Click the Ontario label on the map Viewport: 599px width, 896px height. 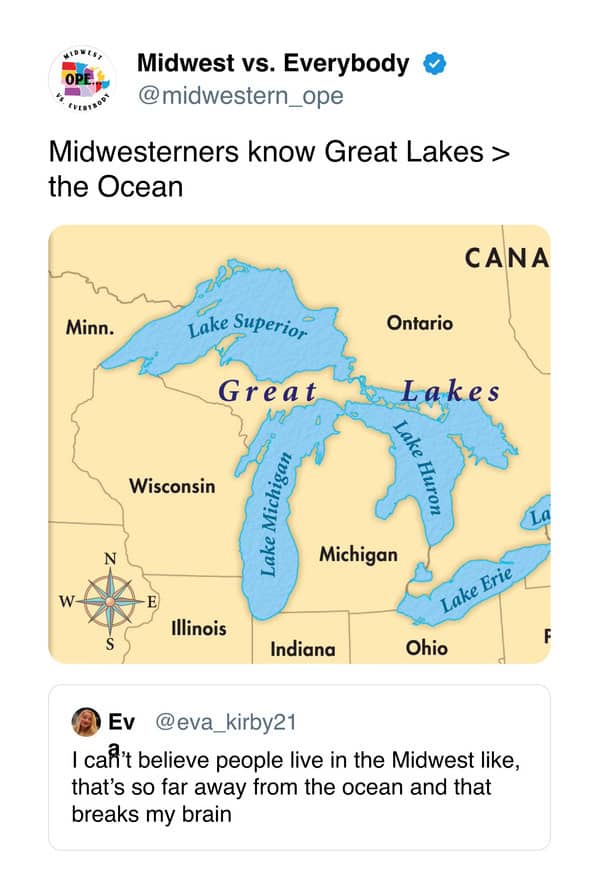click(x=420, y=323)
